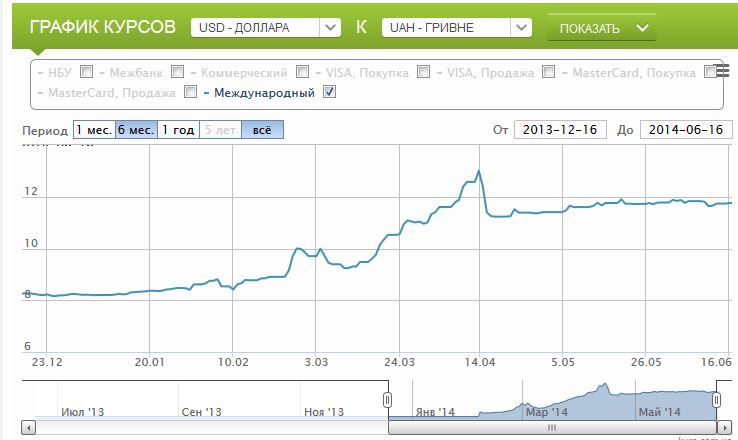The image size is (738, 440).
Task: Toggle the Межбанк checkbox
Action: click(177, 72)
